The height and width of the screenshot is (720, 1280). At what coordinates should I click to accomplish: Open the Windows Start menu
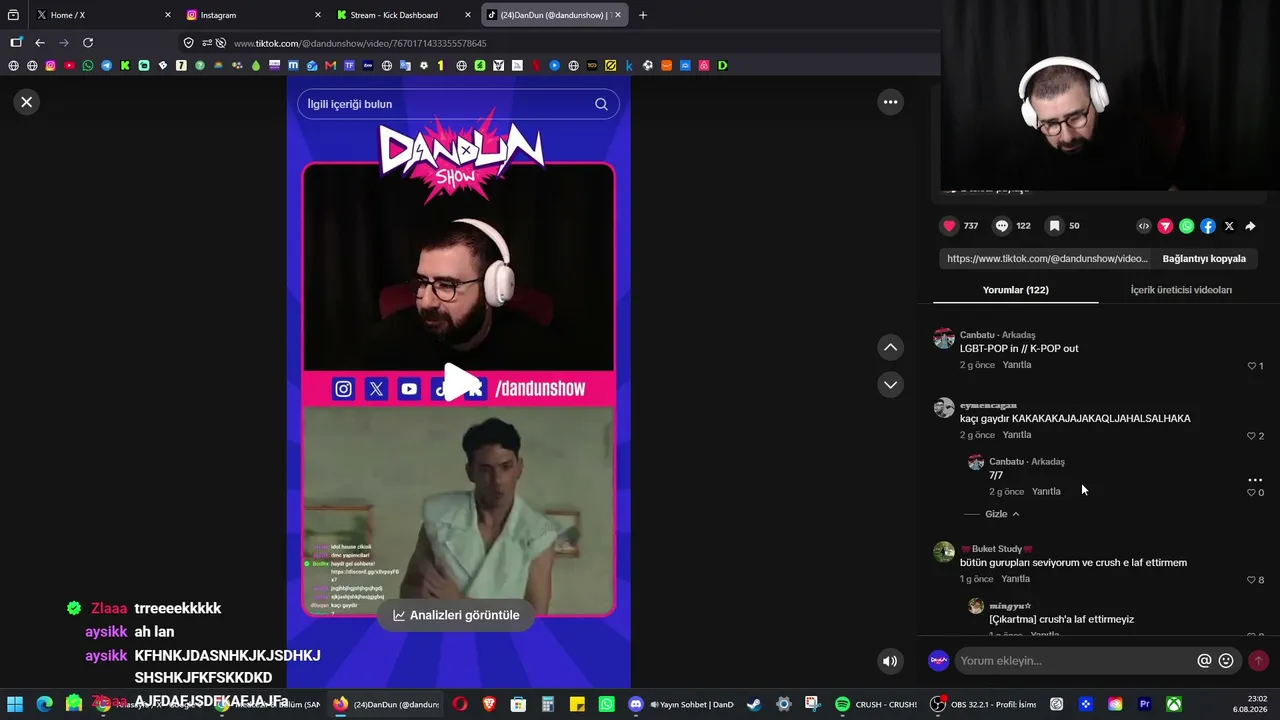15,704
